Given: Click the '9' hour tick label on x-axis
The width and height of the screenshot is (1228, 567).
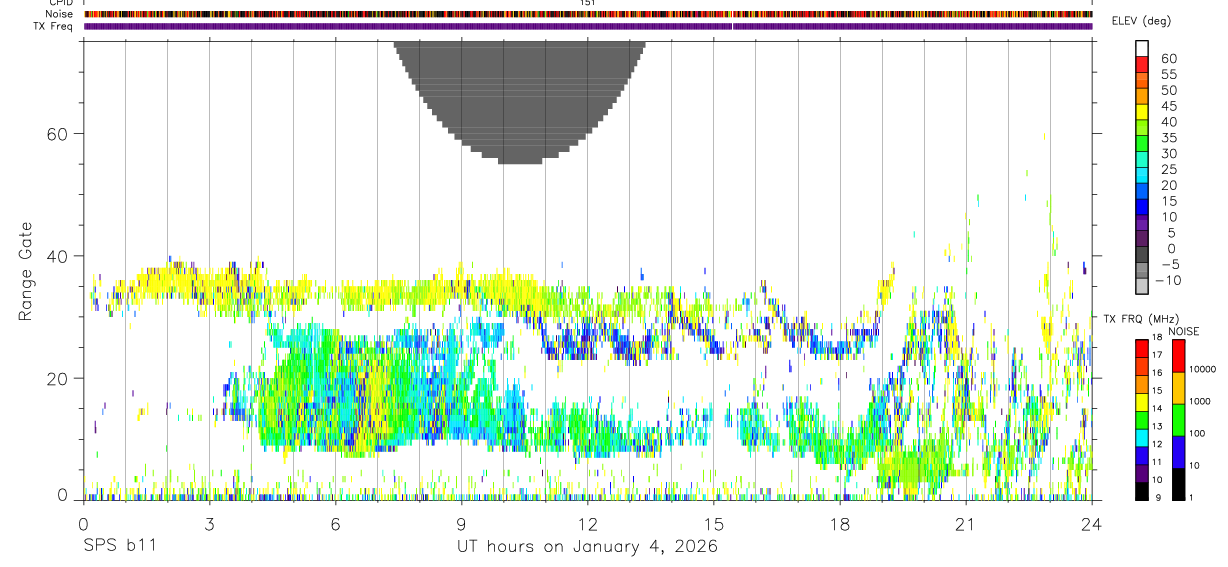Looking at the screenshot, I should (461, 524).
